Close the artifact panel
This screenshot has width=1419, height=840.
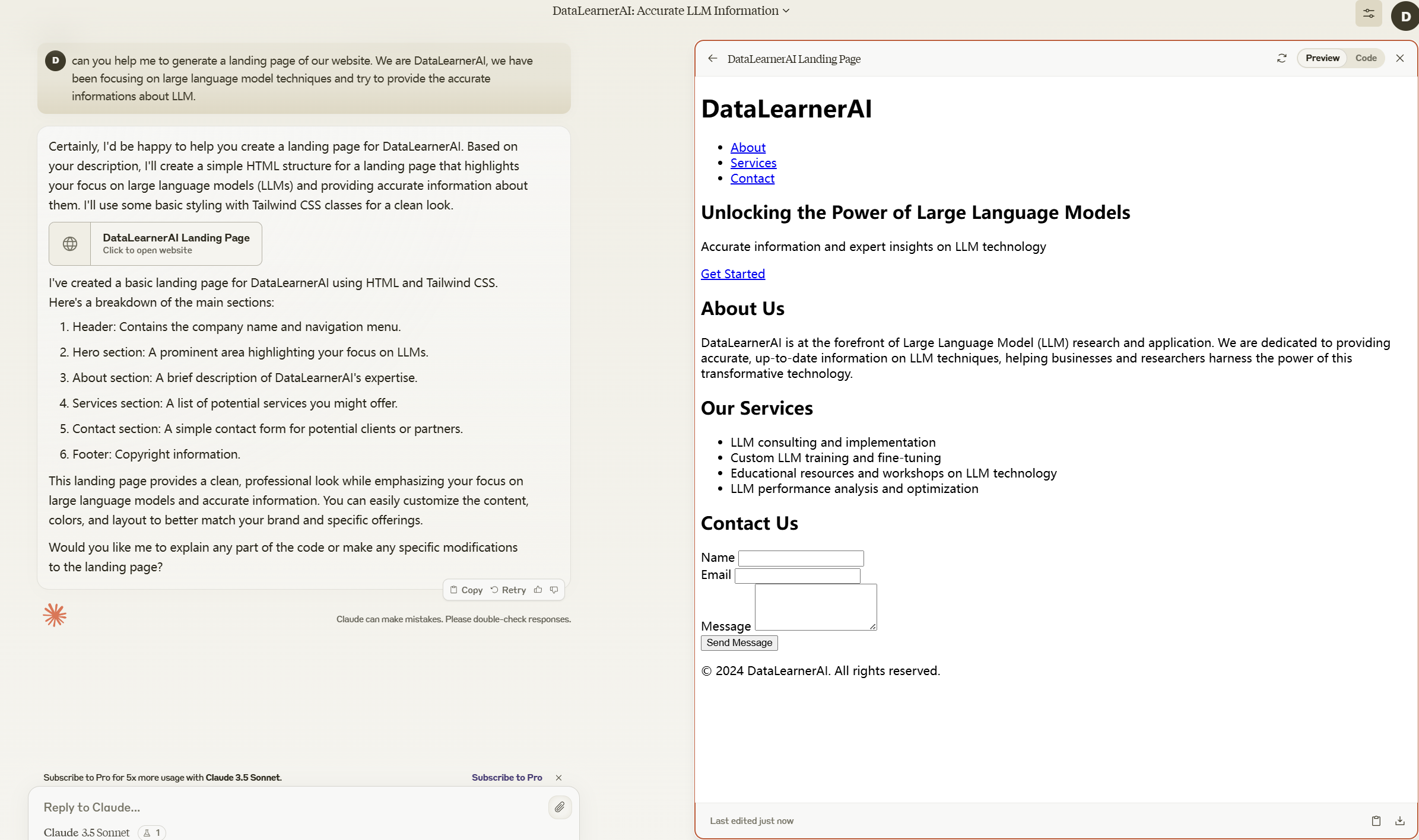(x=1400, y=58)
